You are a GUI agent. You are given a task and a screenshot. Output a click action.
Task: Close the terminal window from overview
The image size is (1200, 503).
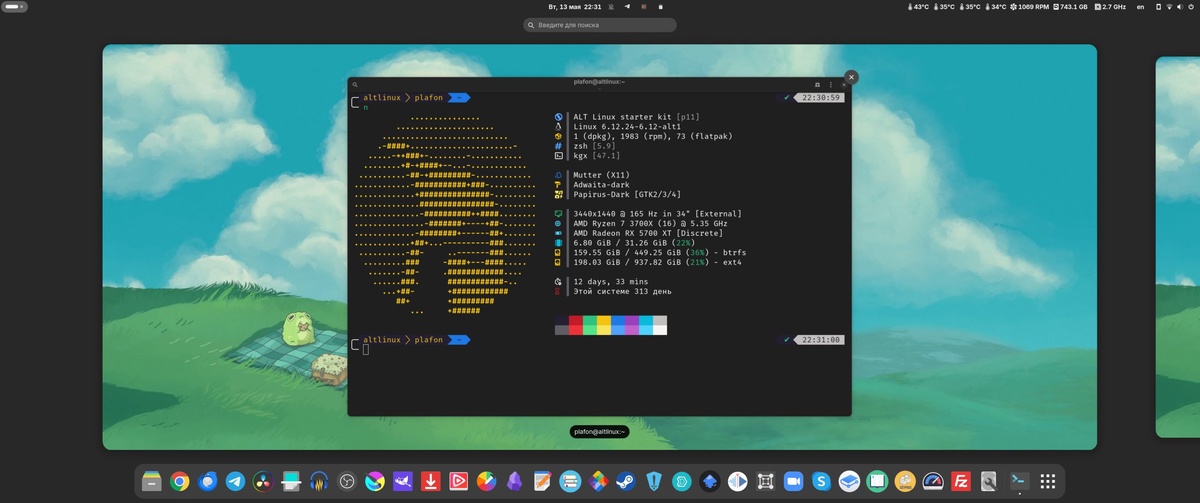click(x=851, y=77)
